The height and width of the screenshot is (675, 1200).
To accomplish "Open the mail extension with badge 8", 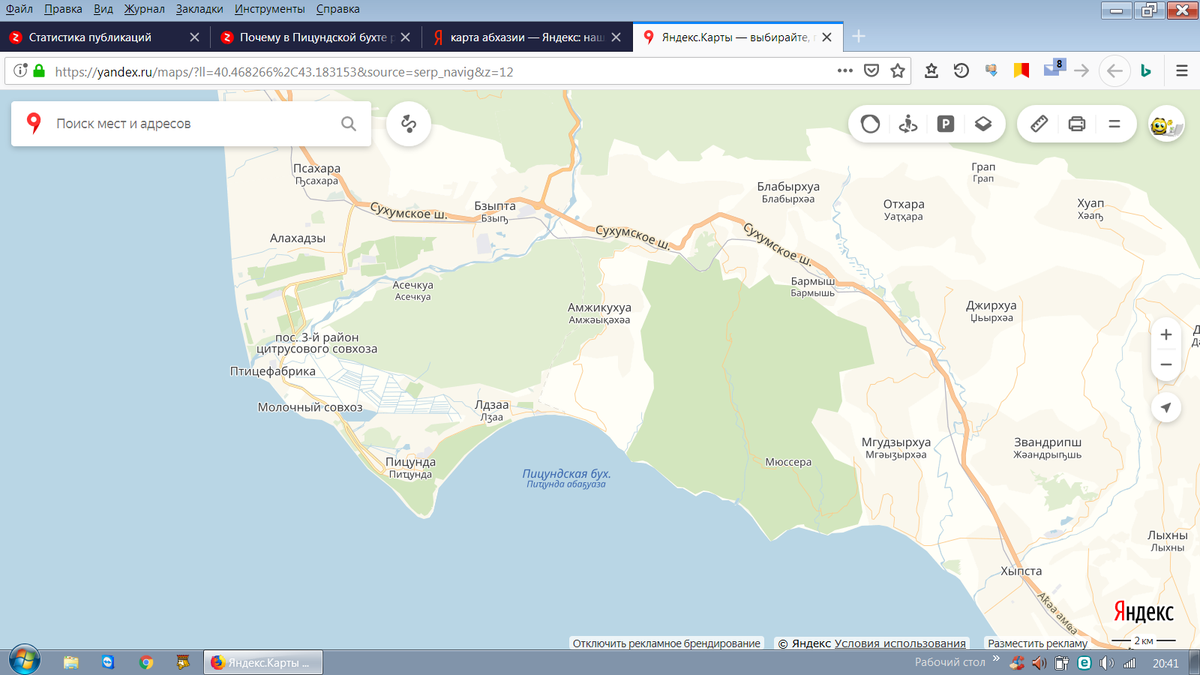I will [1054, 68].
